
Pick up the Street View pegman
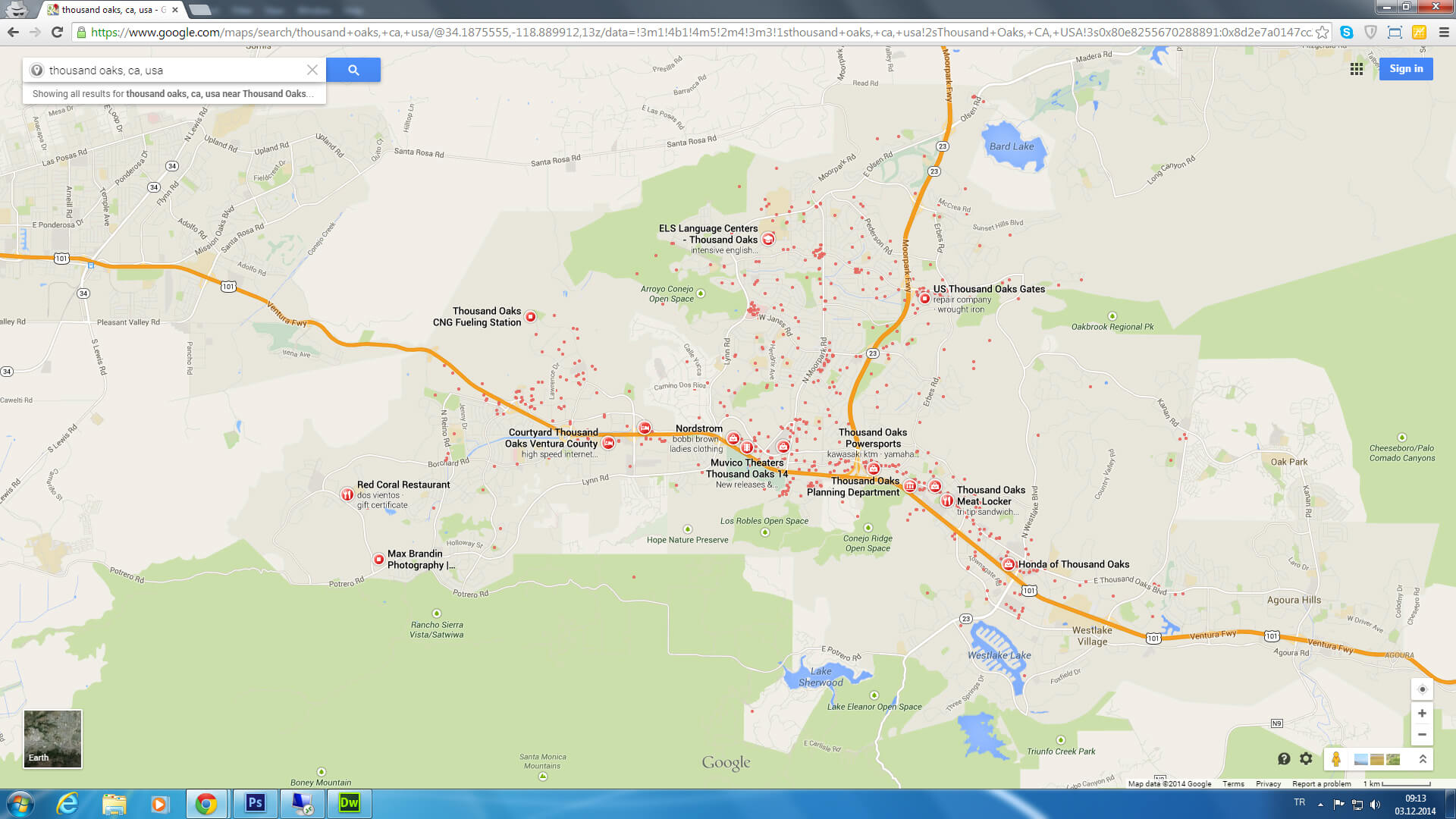coord(1336,759)
